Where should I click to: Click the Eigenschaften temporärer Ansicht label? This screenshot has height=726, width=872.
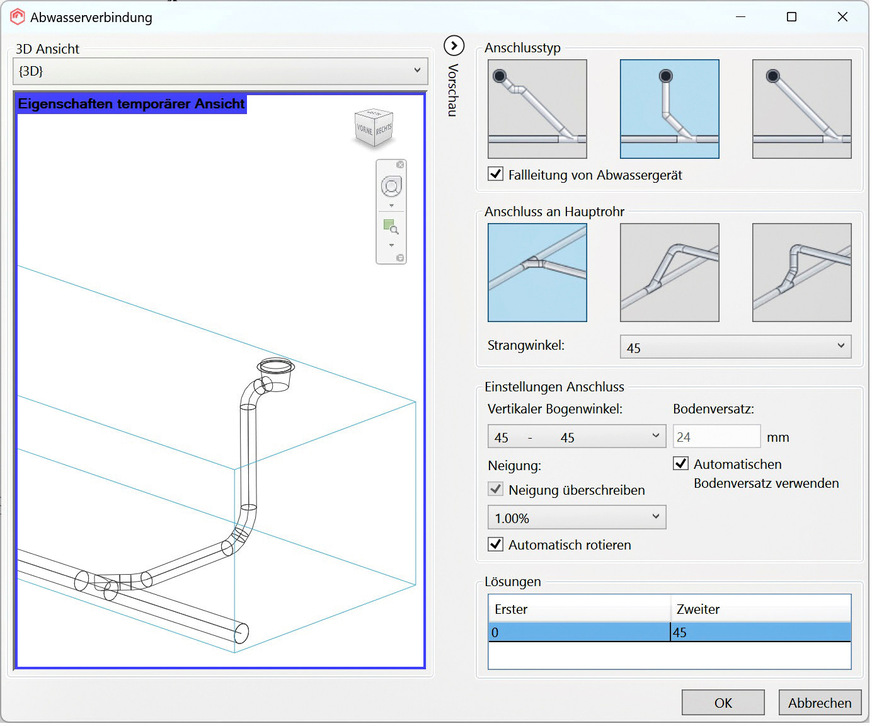131,103
